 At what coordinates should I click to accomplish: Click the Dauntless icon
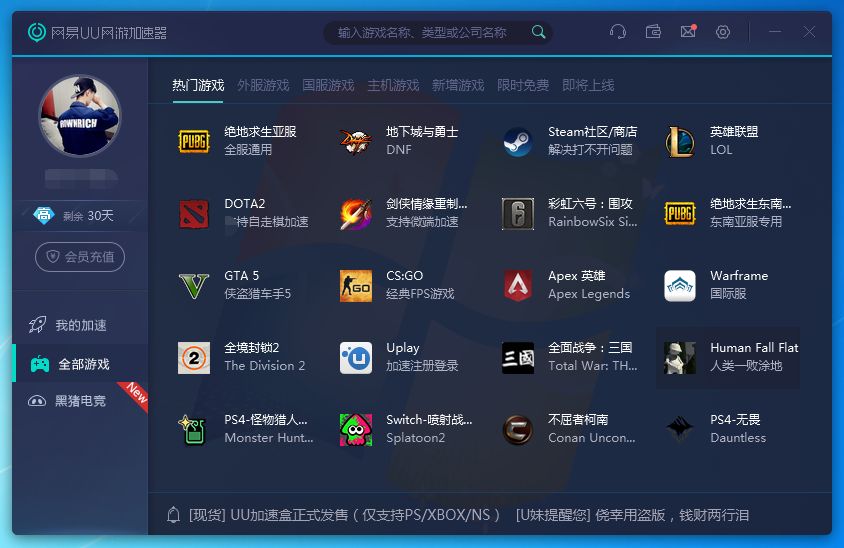point(680,430)
